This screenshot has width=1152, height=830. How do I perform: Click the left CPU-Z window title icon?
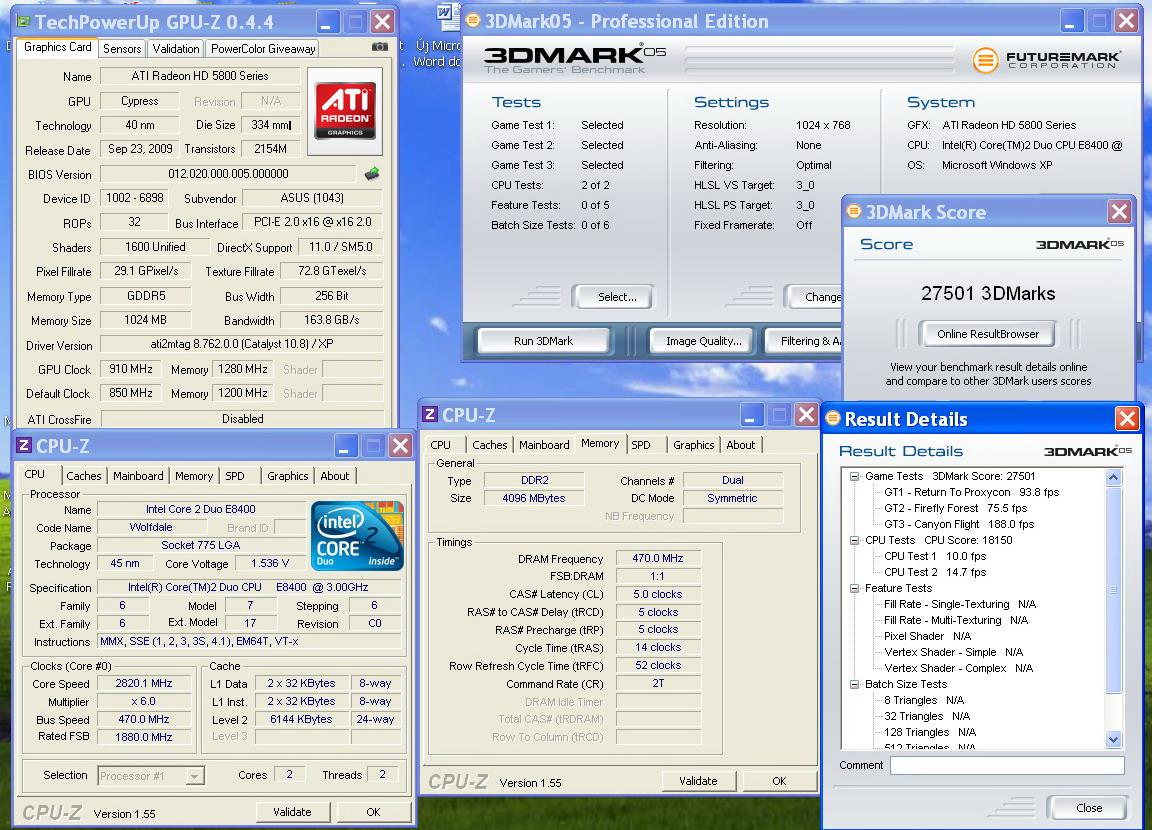[x=24, y=445]
